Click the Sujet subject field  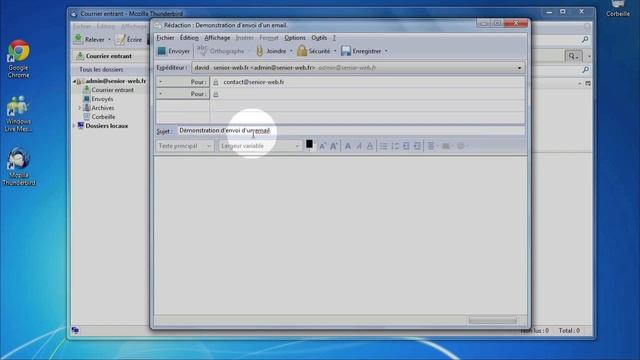(x=351, y=131)
